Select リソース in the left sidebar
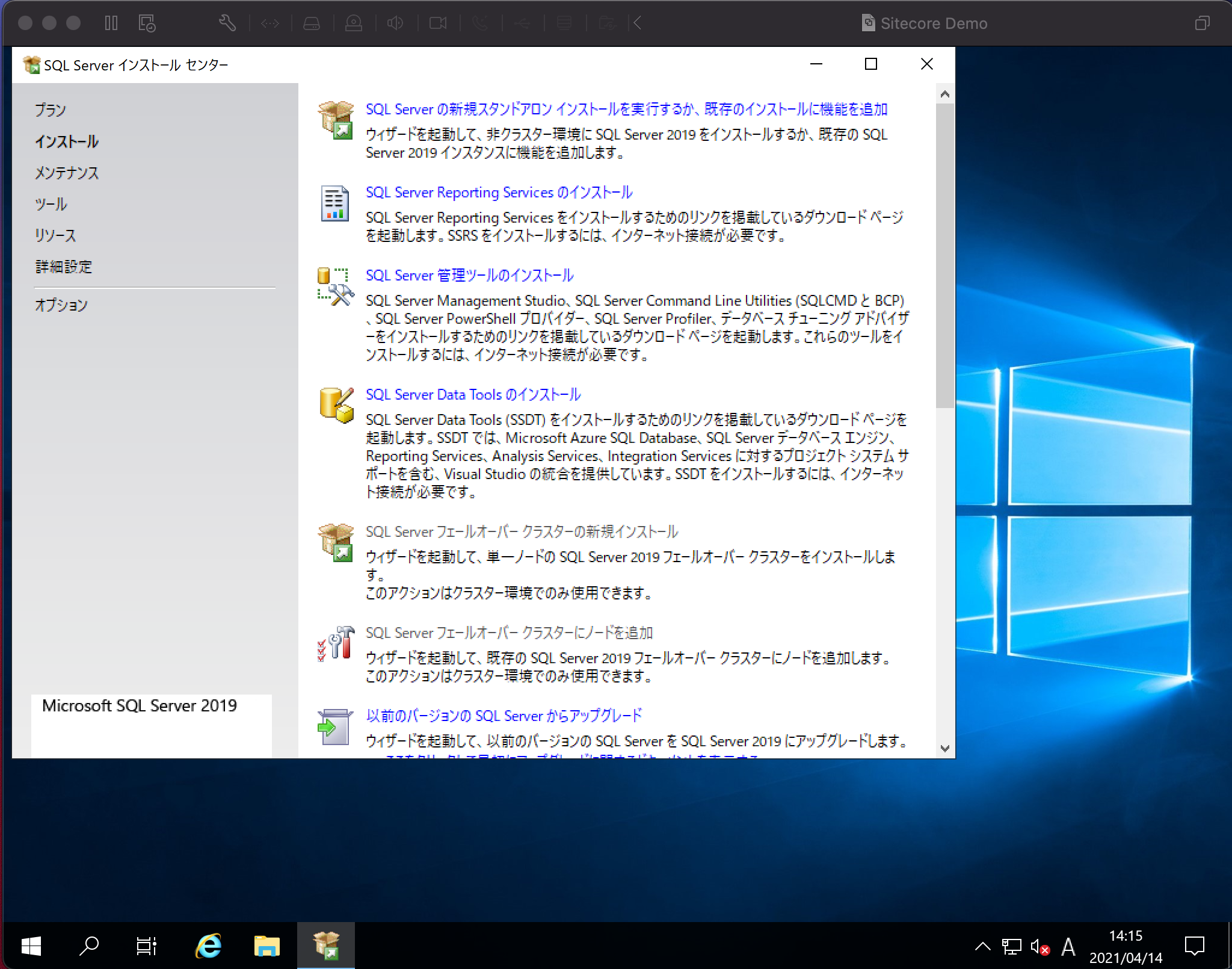1232x969 pixels. [55, 235]
